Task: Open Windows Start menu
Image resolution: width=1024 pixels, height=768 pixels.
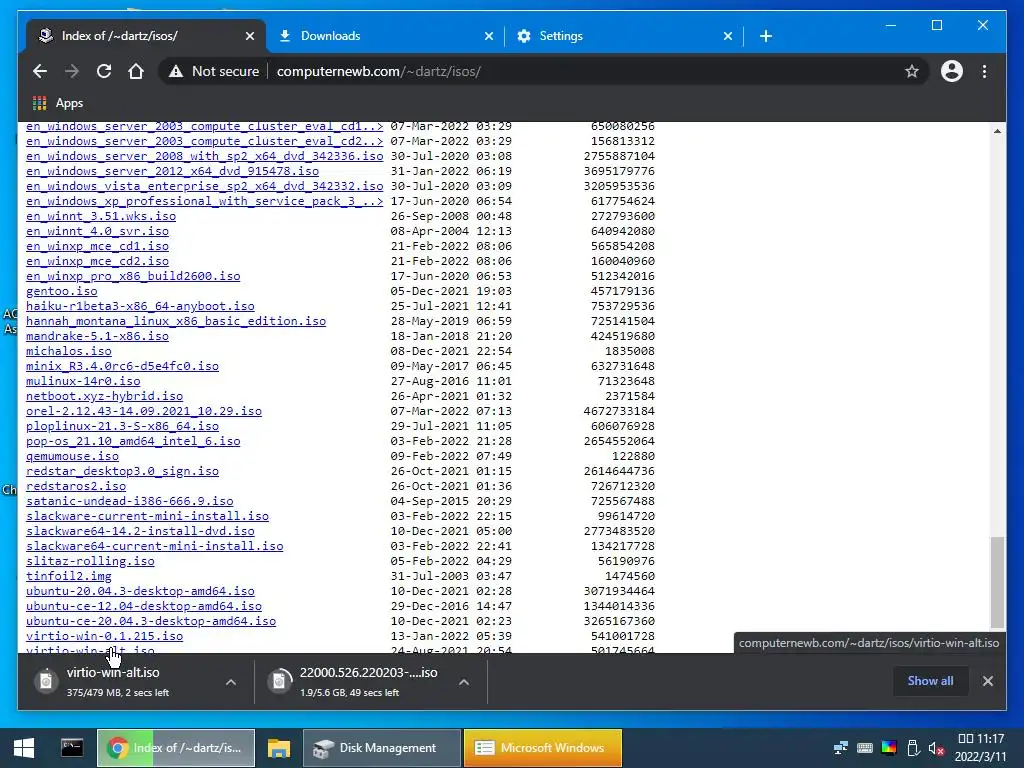Action: (x=24, y=748)
